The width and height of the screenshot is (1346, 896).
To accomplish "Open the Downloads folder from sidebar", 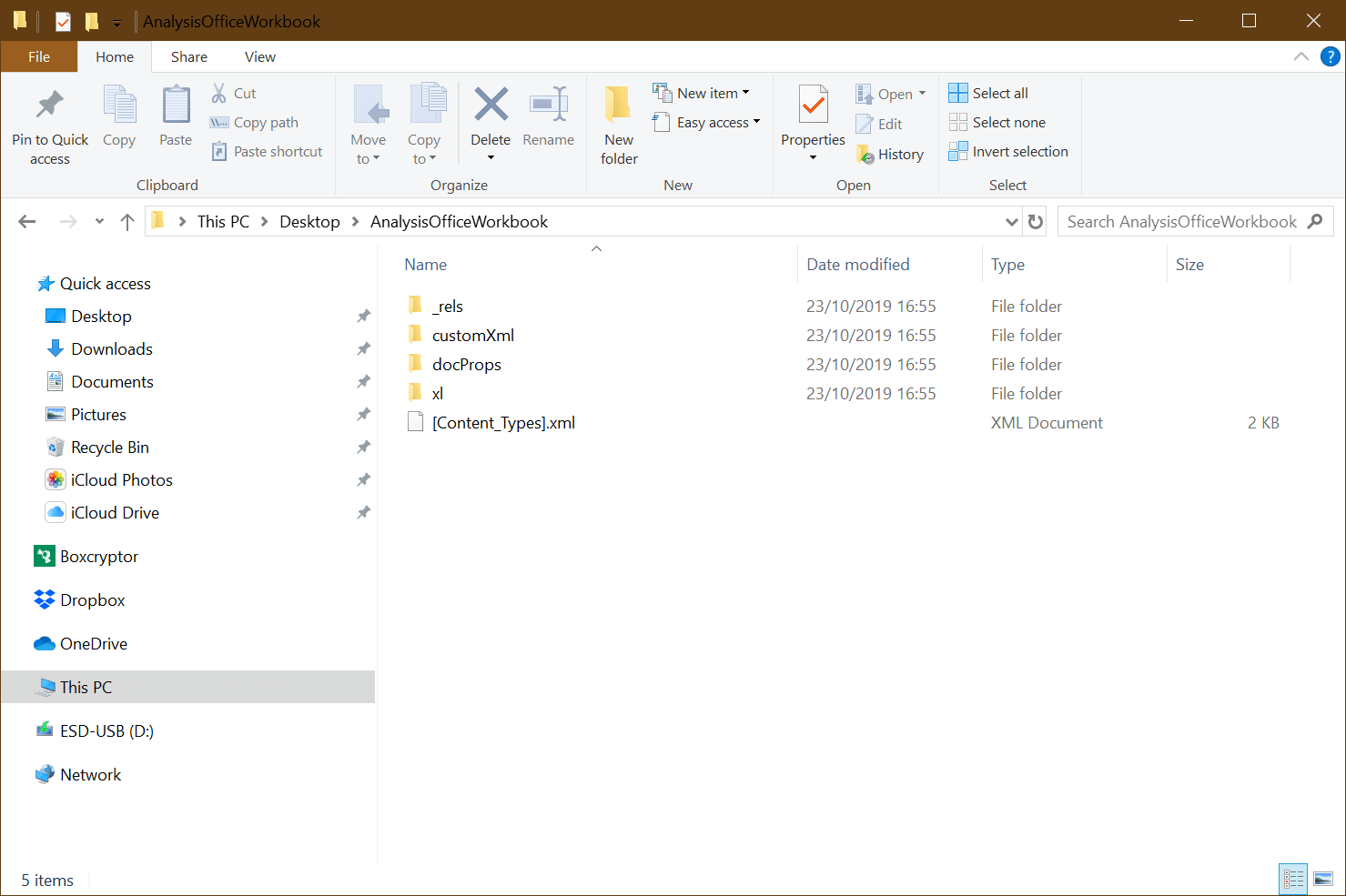I will (110, 348).
